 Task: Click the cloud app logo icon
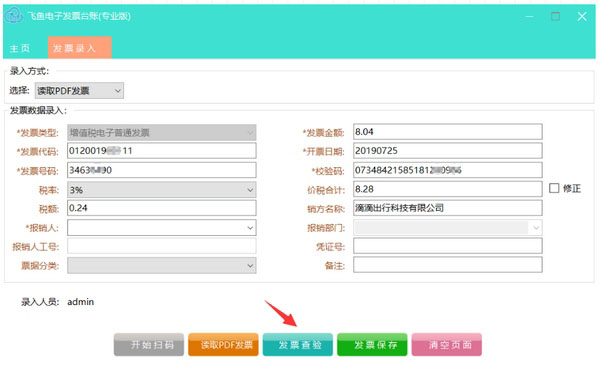pos(13,16)
